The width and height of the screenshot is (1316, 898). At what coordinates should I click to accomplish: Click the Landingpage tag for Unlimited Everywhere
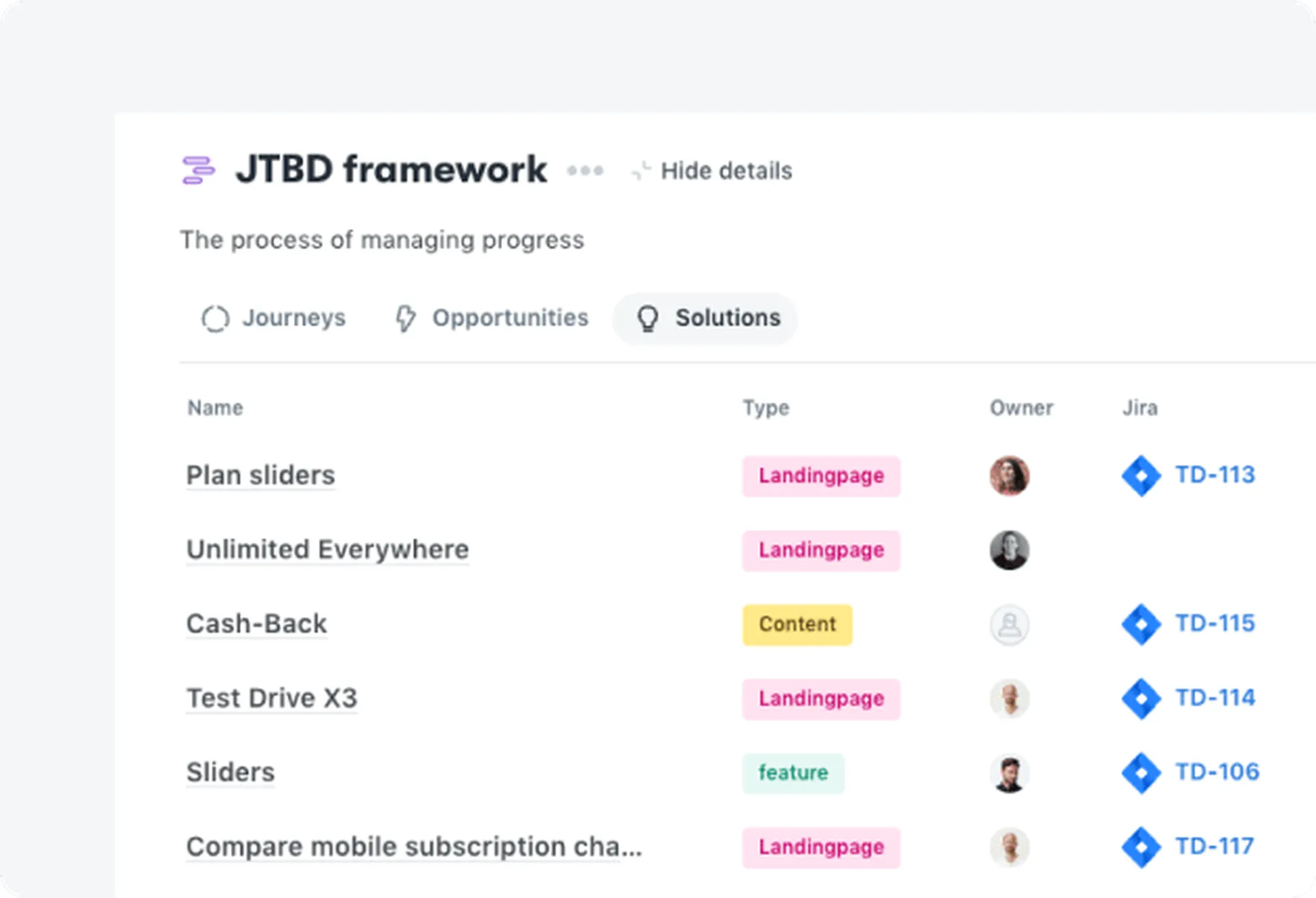[821, 550]
